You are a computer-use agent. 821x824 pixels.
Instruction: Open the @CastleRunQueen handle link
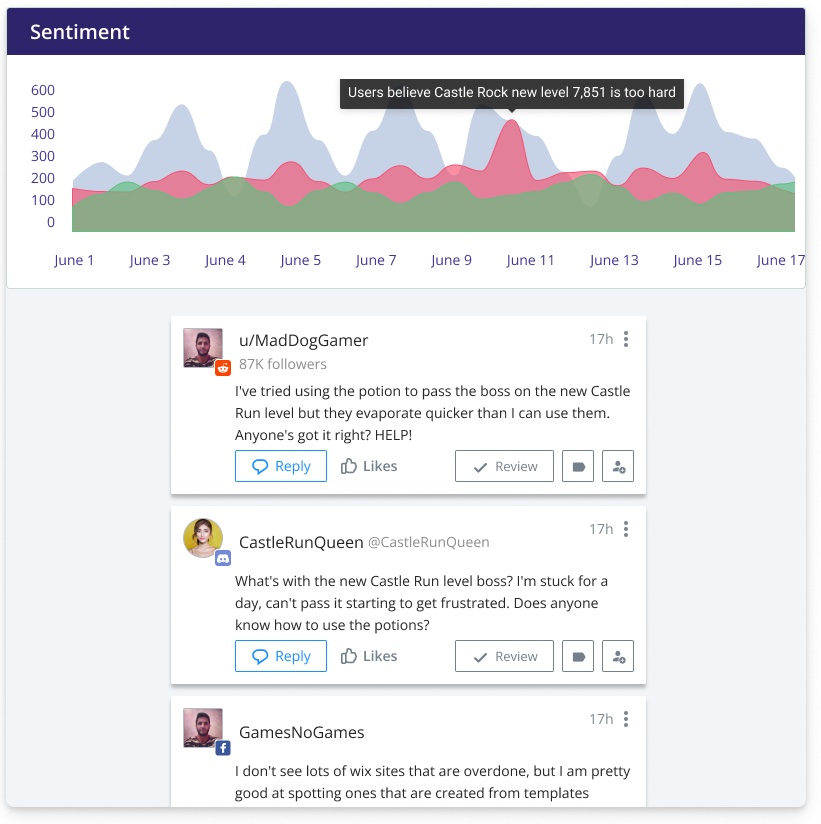point(429,542)
